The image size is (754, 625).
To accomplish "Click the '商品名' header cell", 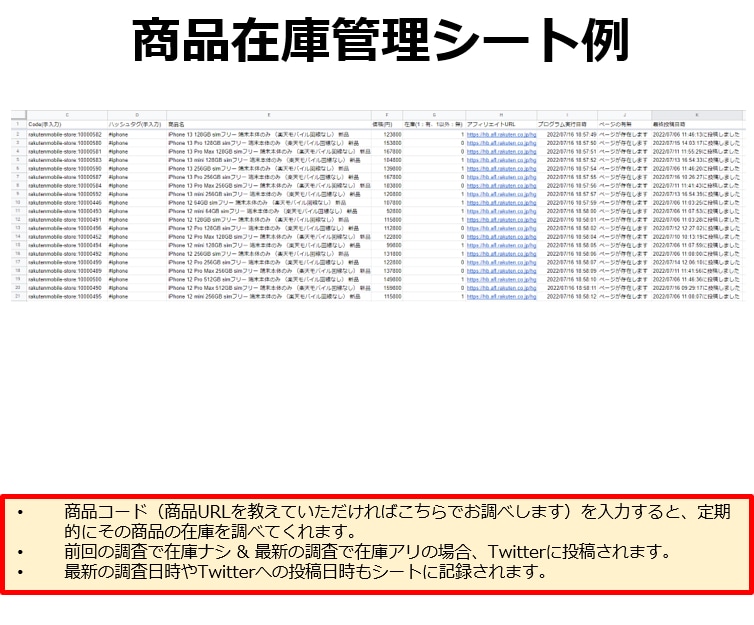I will 269,125.
